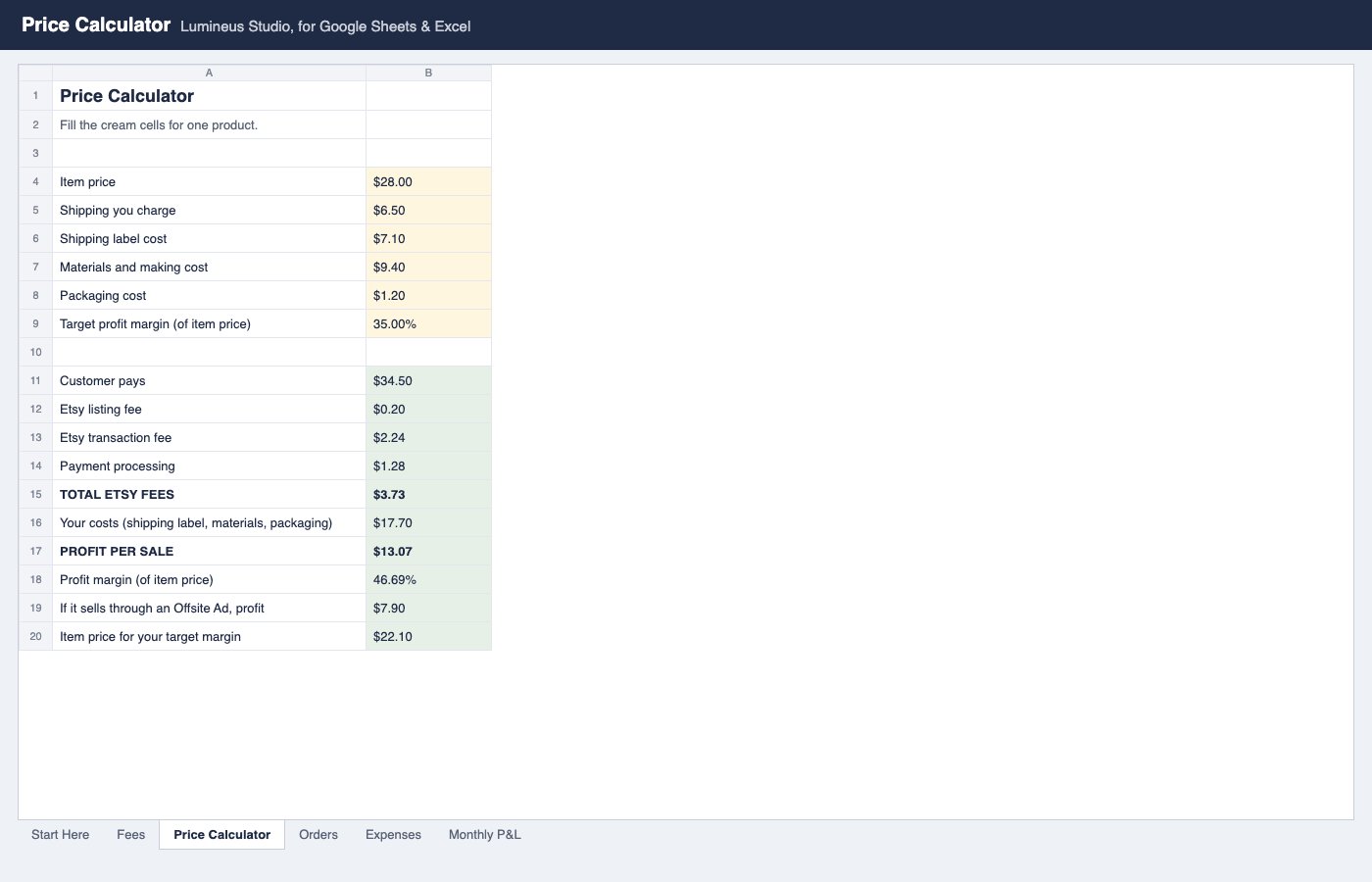Image resolution: width=1372 pixels, height=882 pixels.
Task: Open the Expenses sheet tab
Action: 393,835
